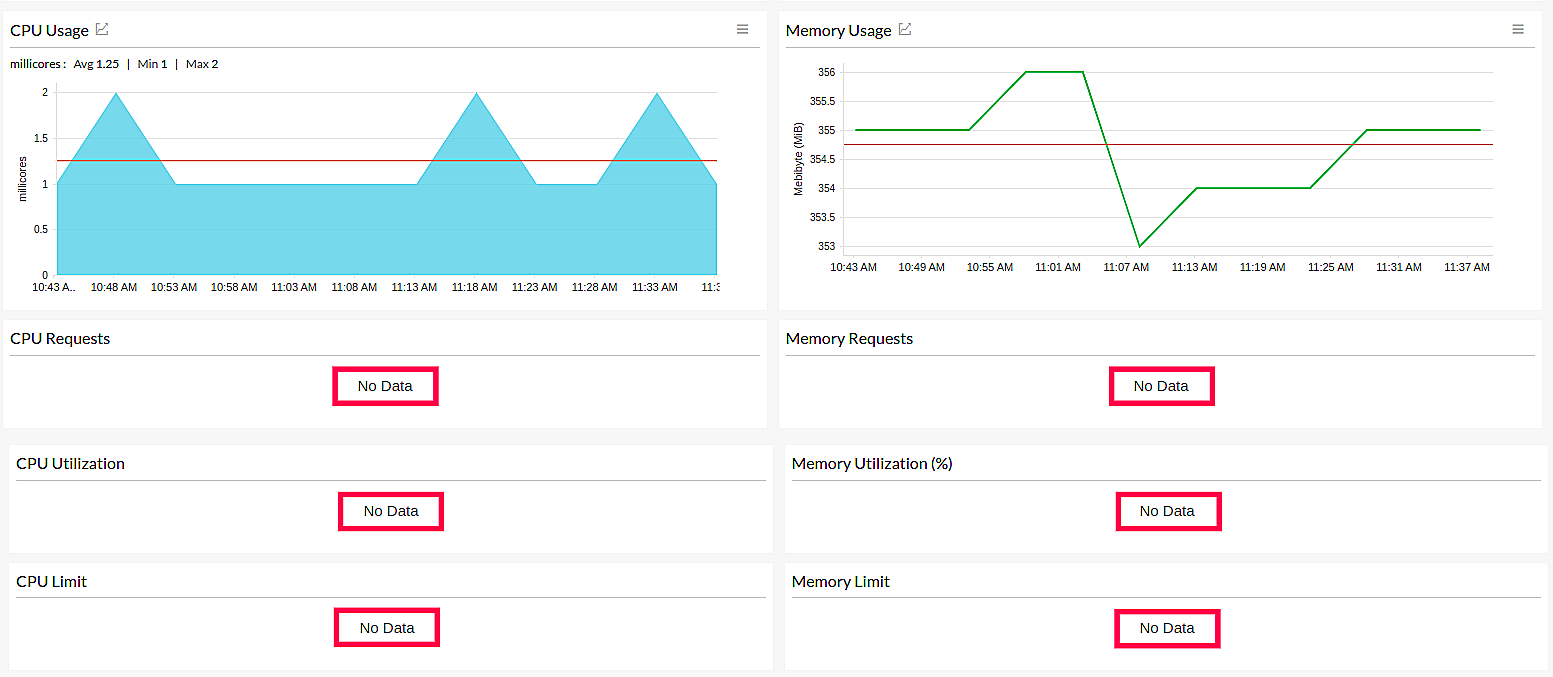Click No Data box under Memory Requests
This screenshot has width=1553, height=677.
coord(1161,386)
